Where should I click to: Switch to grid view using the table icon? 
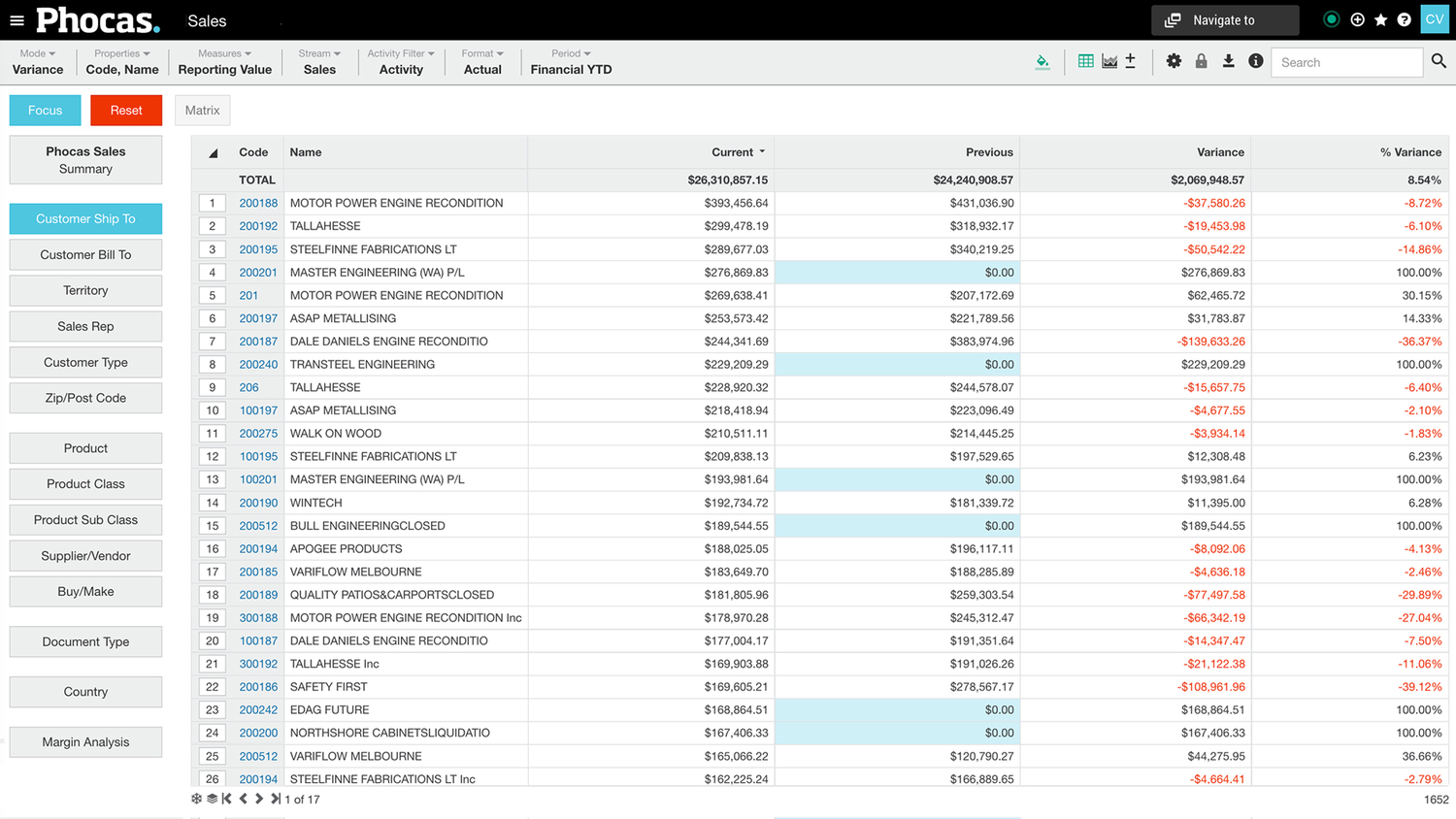coord(1084,60)
